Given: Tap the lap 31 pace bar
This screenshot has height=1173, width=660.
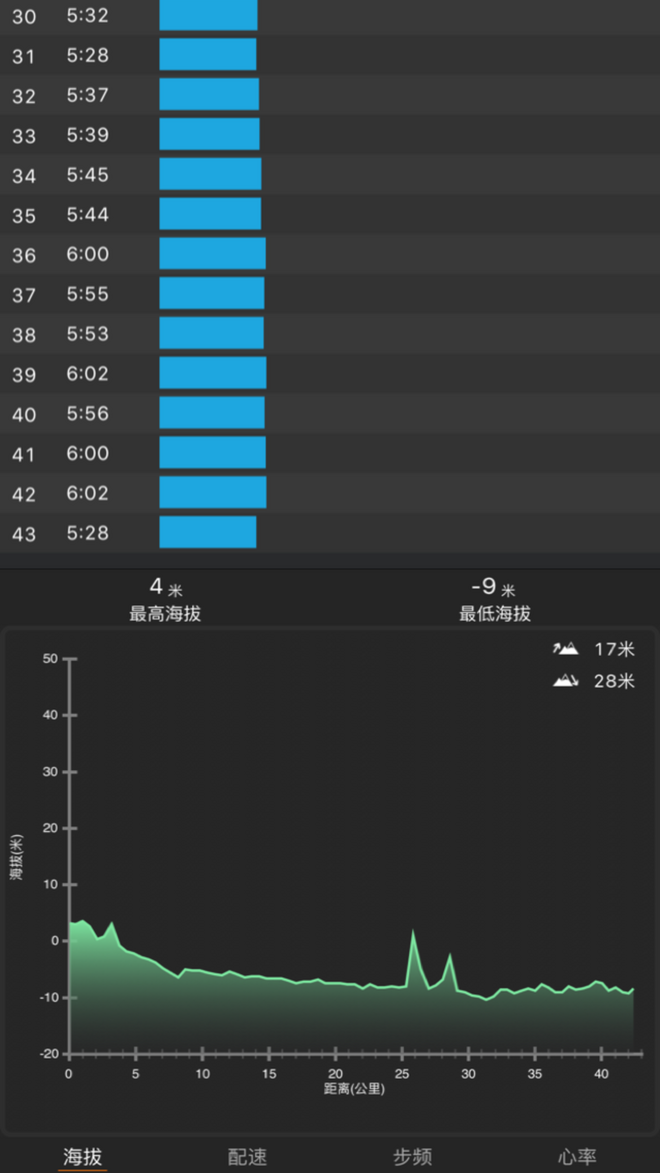Looking at the screenshot, I should pos(208,56).
